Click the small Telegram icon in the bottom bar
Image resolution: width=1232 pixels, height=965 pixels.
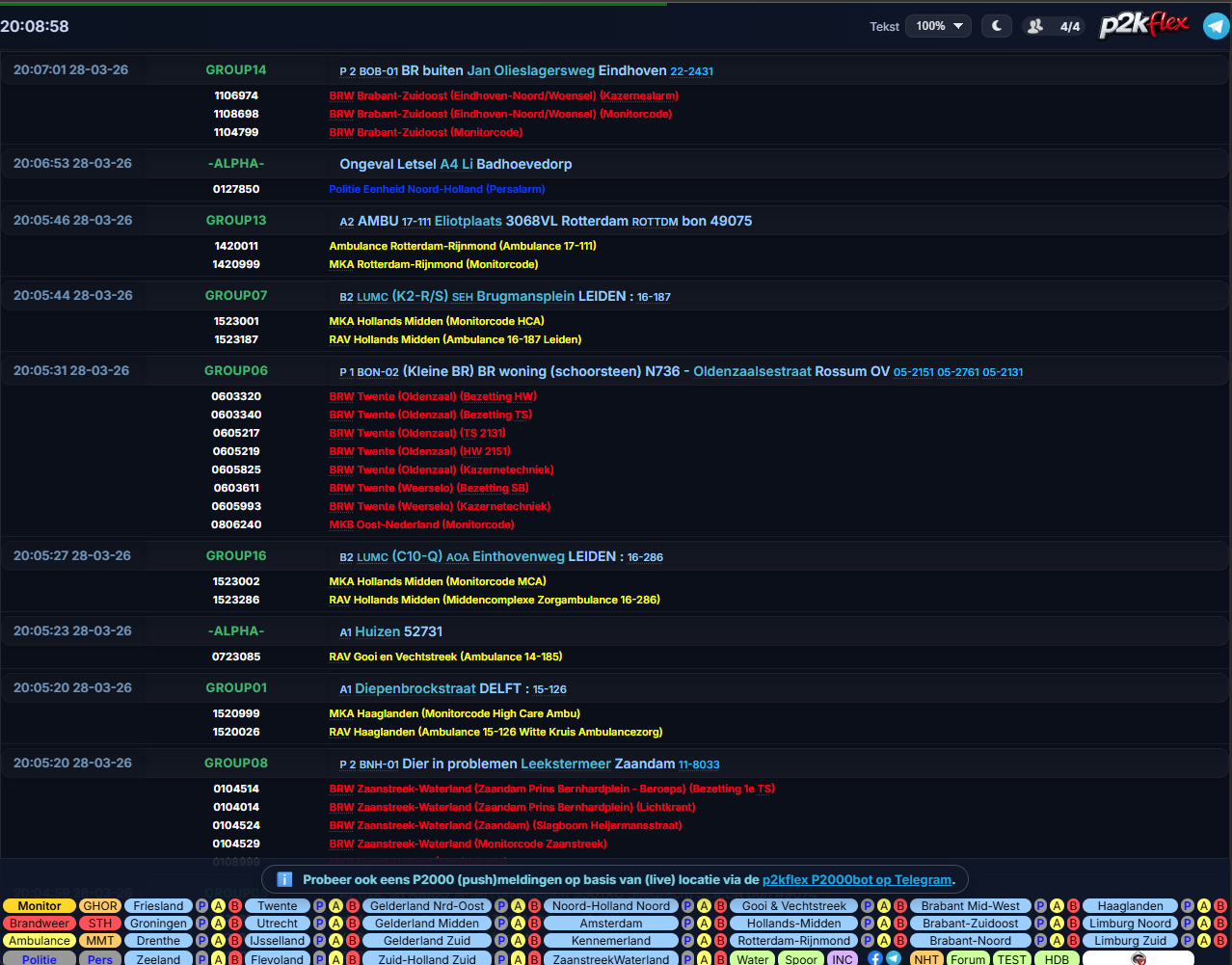point(894,958)
